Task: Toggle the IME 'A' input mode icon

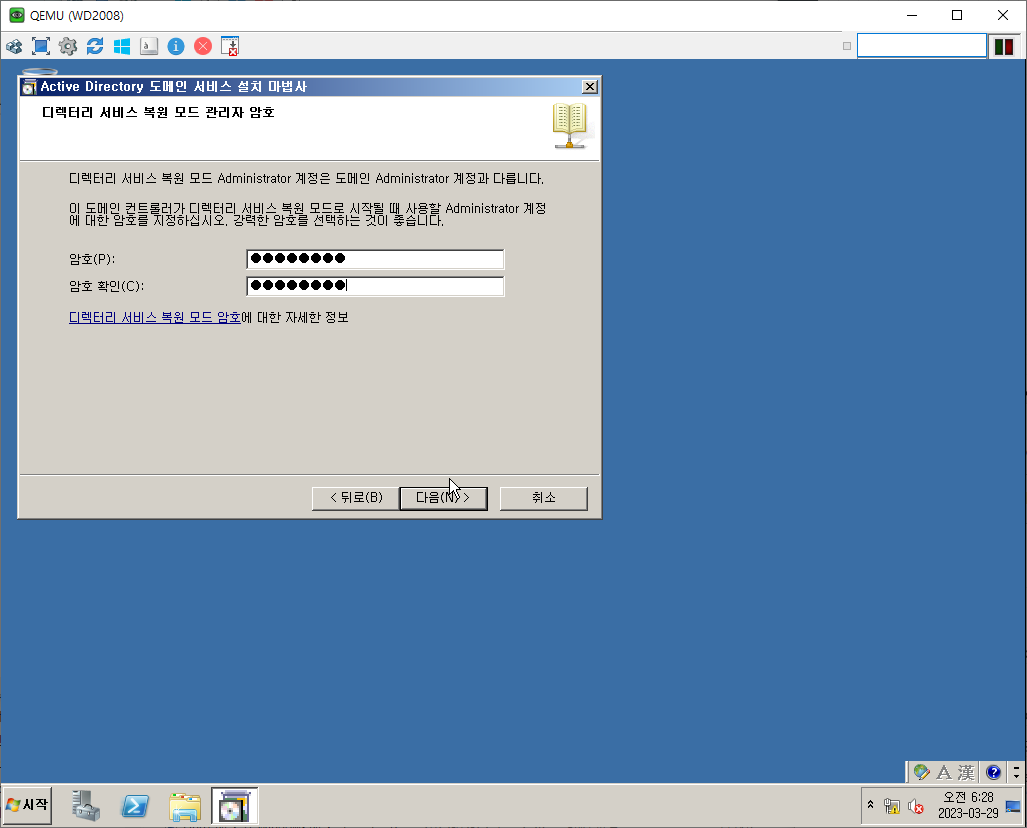Action: pos(944,772)
